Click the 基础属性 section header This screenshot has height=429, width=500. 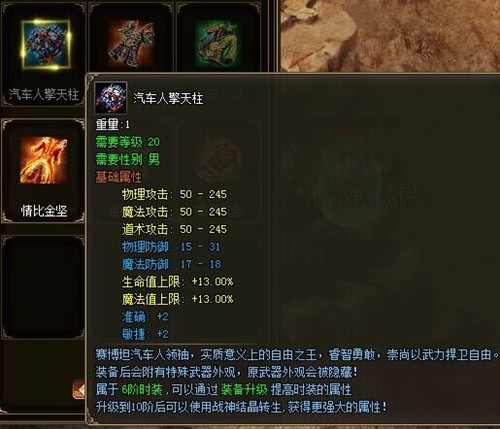point(119,177)
